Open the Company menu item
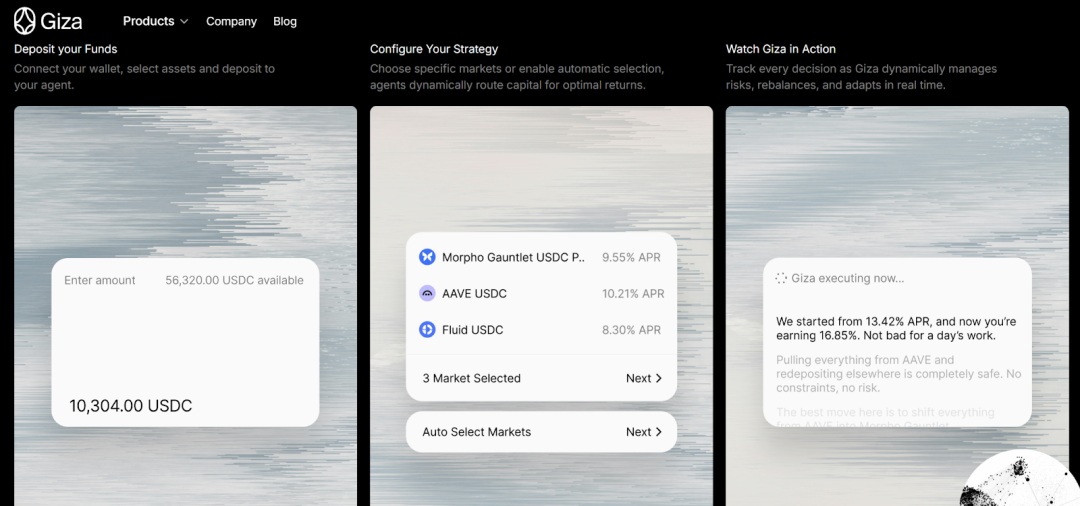The image size is (1080, 506). coord(231,21)
